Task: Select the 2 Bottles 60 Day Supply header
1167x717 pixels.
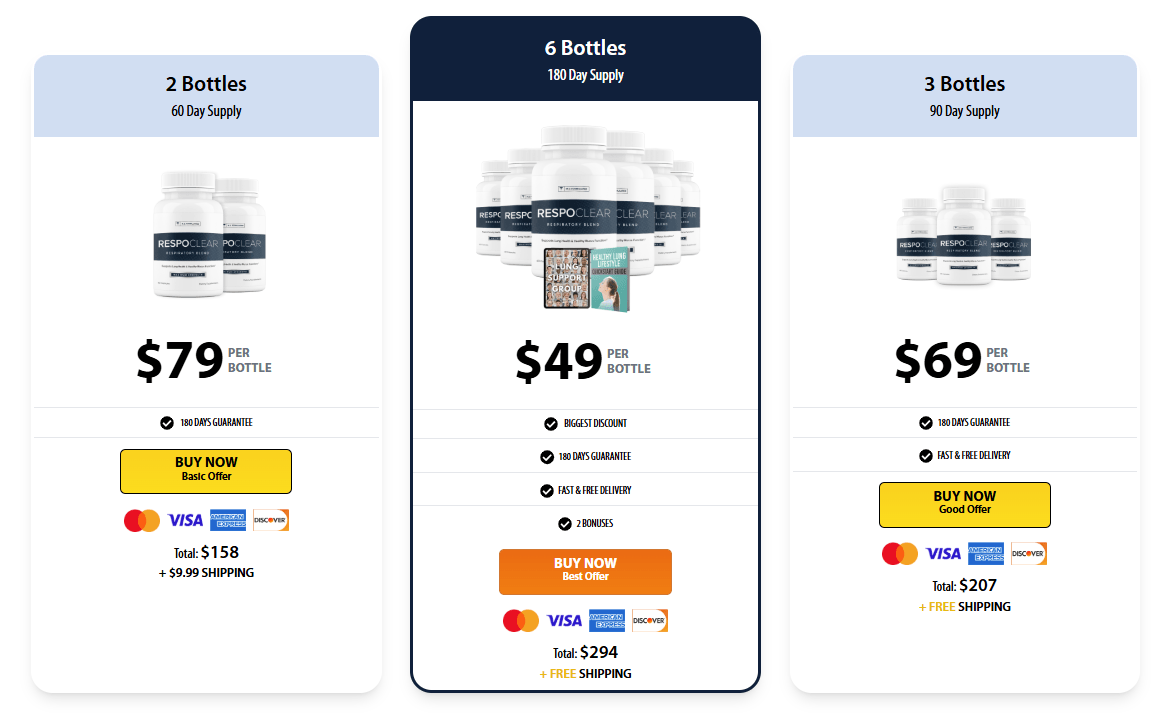Action: pos(206,96)
